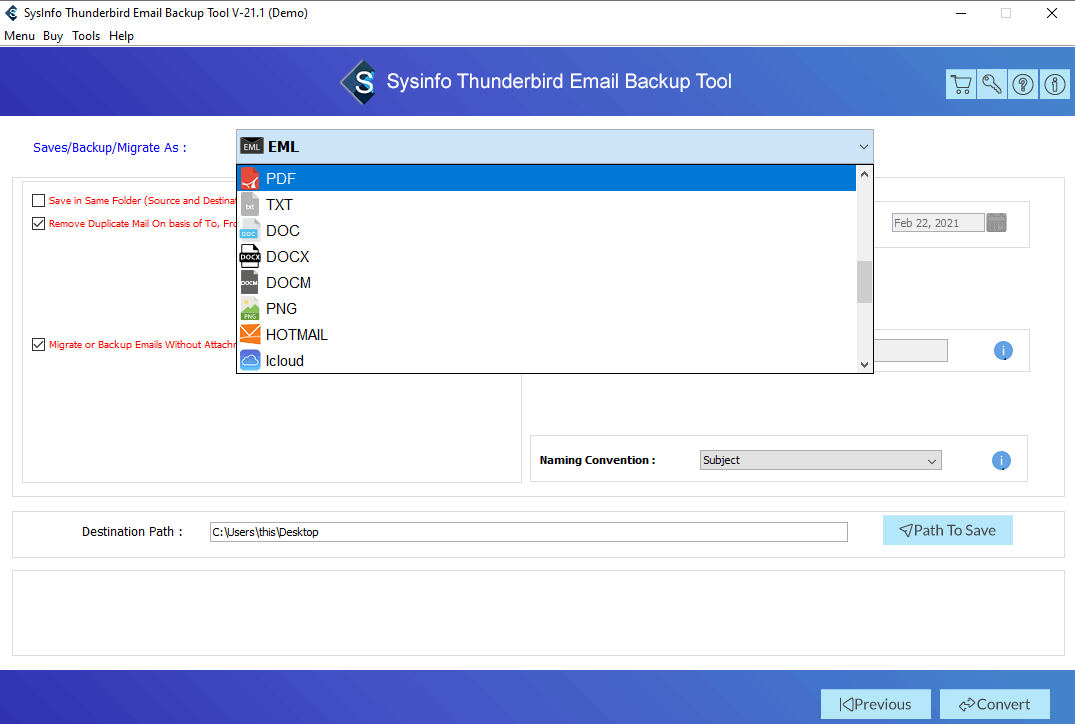Choose Icloud option in format list
Screen dimensions: 1075x724
pos(546,361)
